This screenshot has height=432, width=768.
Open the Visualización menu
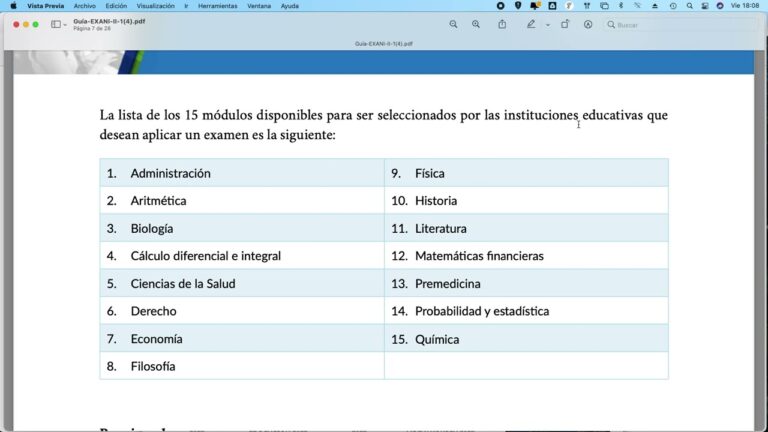point(155,6)
